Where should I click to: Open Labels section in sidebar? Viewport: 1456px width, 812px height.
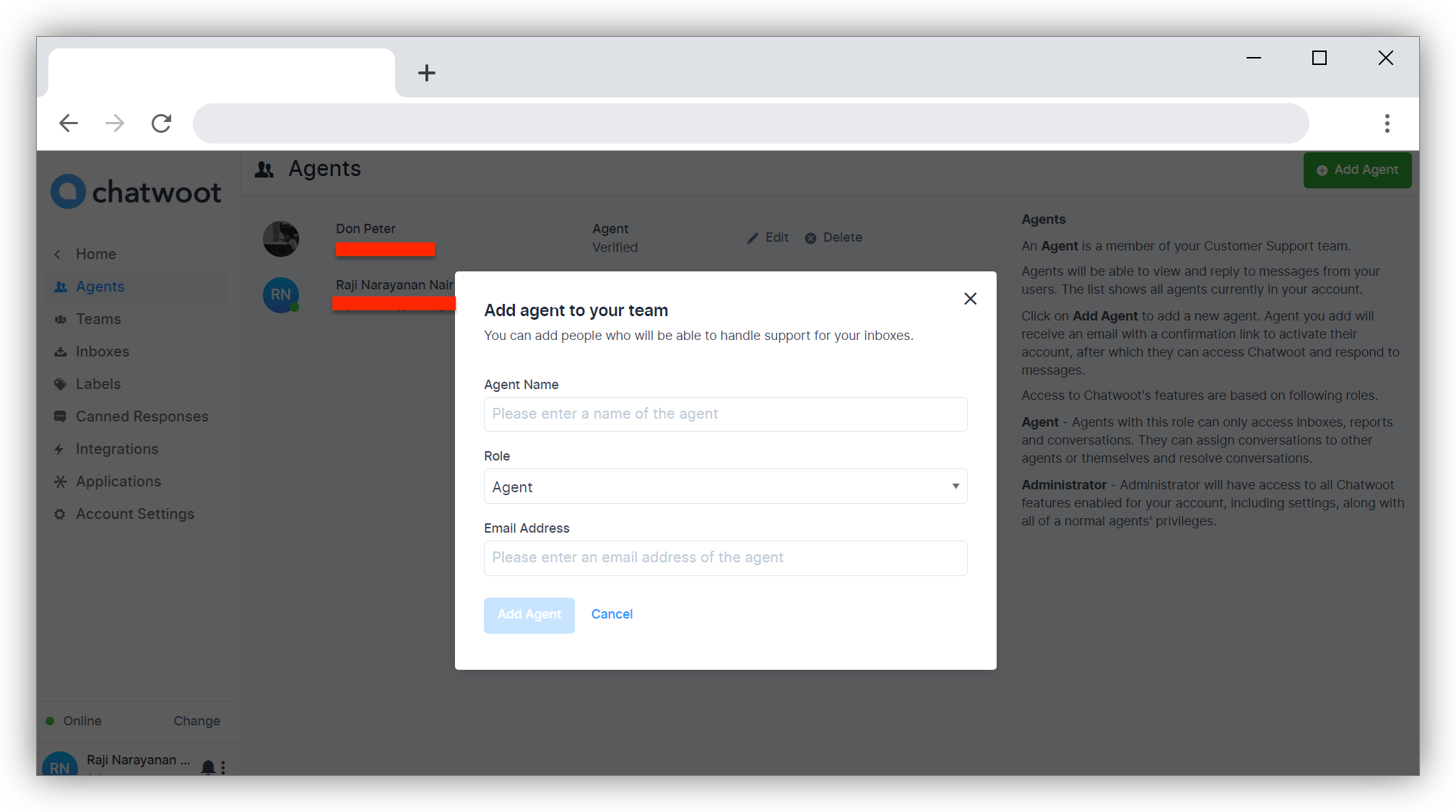click(98, 383)
